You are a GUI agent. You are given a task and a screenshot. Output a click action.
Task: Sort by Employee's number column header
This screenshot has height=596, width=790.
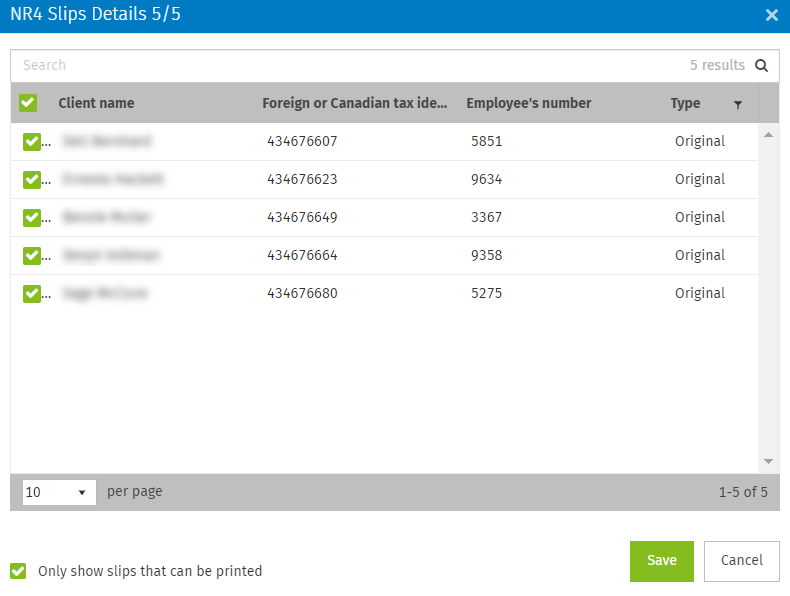coord(528,103)
